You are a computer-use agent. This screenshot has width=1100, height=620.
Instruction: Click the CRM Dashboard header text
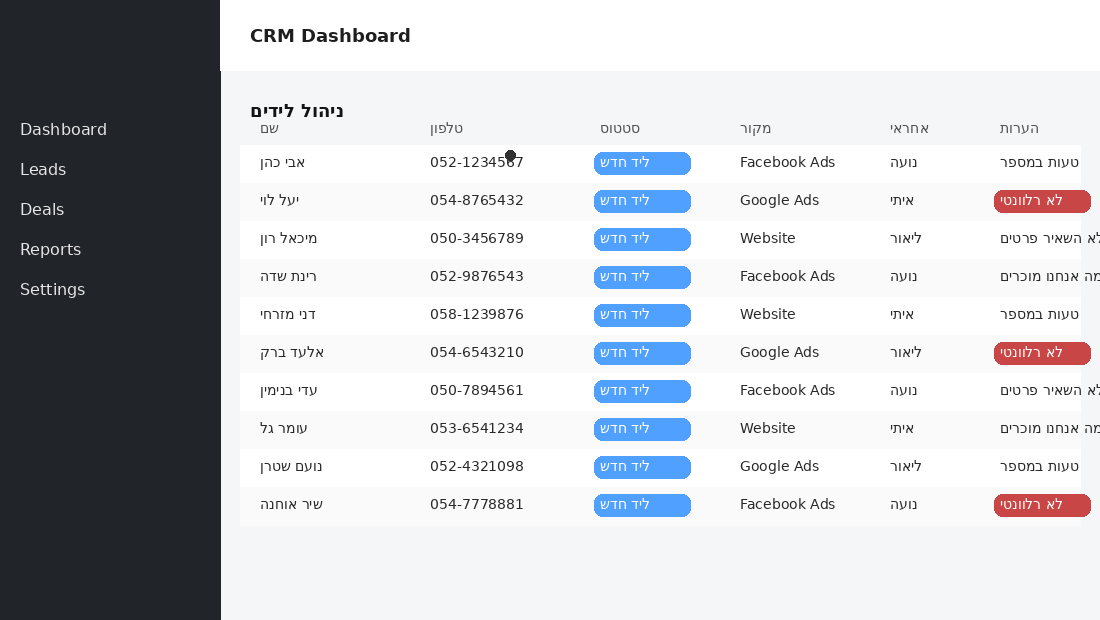pos(330,35)
